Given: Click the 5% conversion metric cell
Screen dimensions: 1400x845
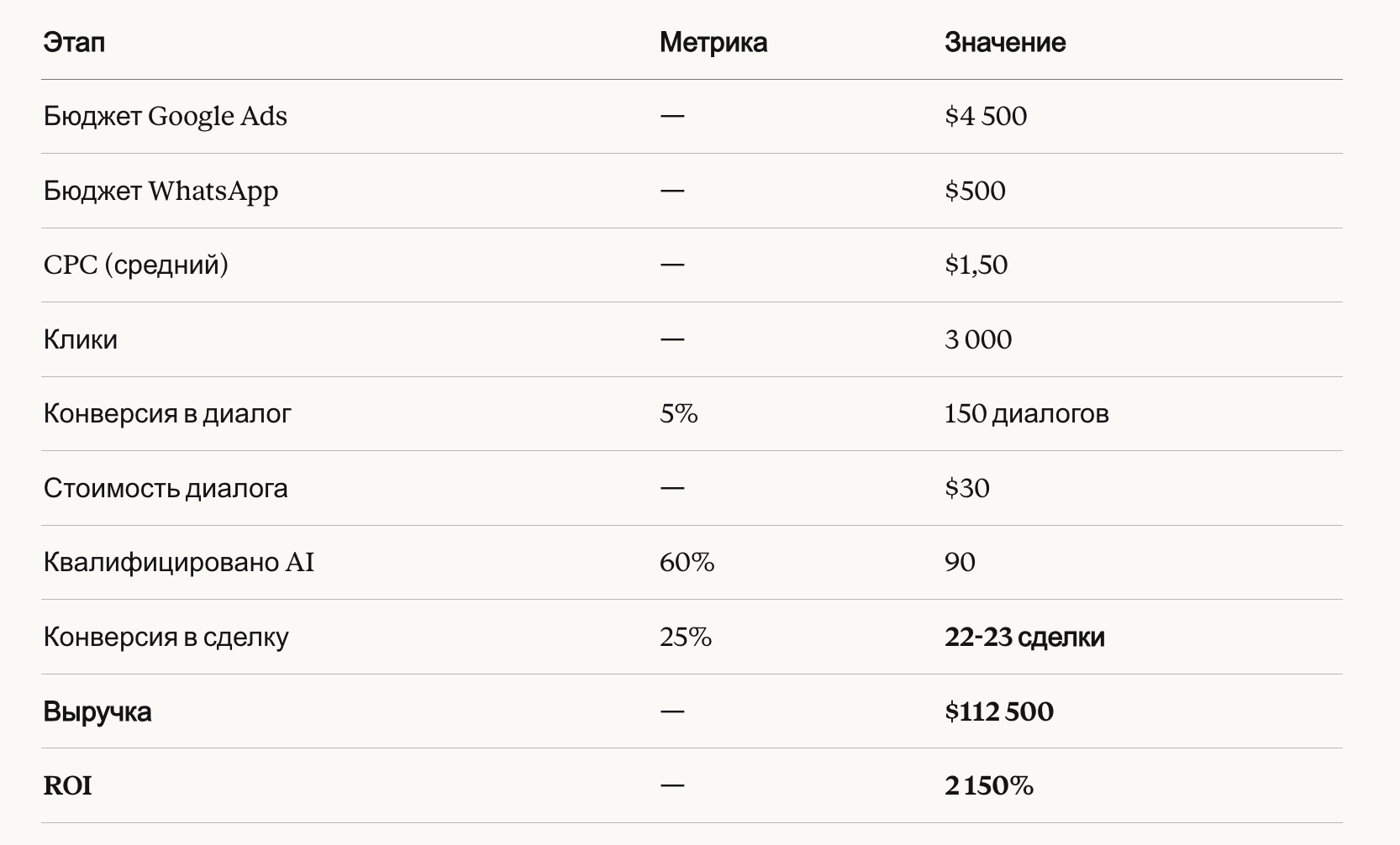Looking at the screenshot, I should point(678,413).
